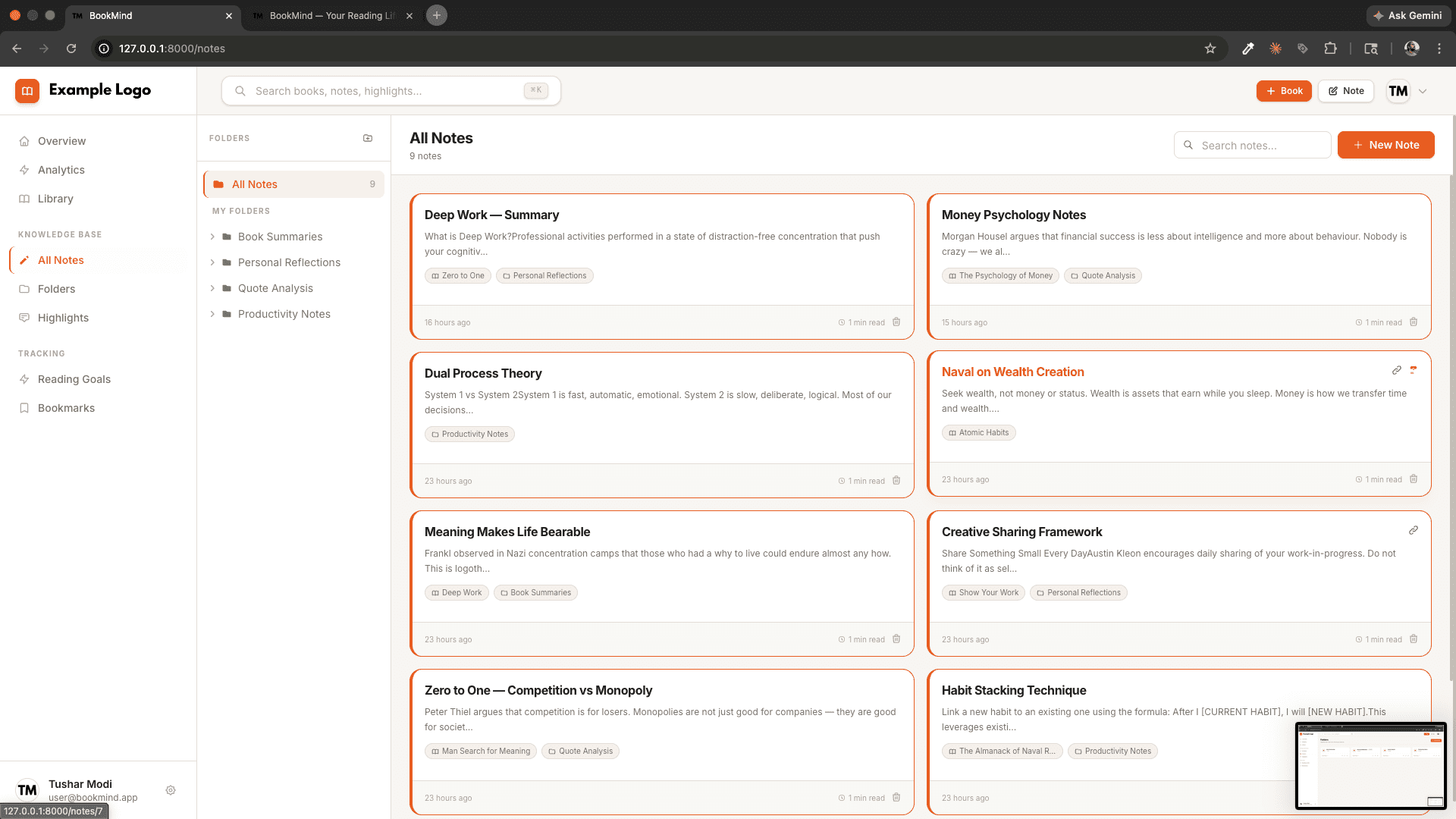Click the browser profile avatar
This screenshot has height=819, width=1456.
click(x=1411, y=49)
